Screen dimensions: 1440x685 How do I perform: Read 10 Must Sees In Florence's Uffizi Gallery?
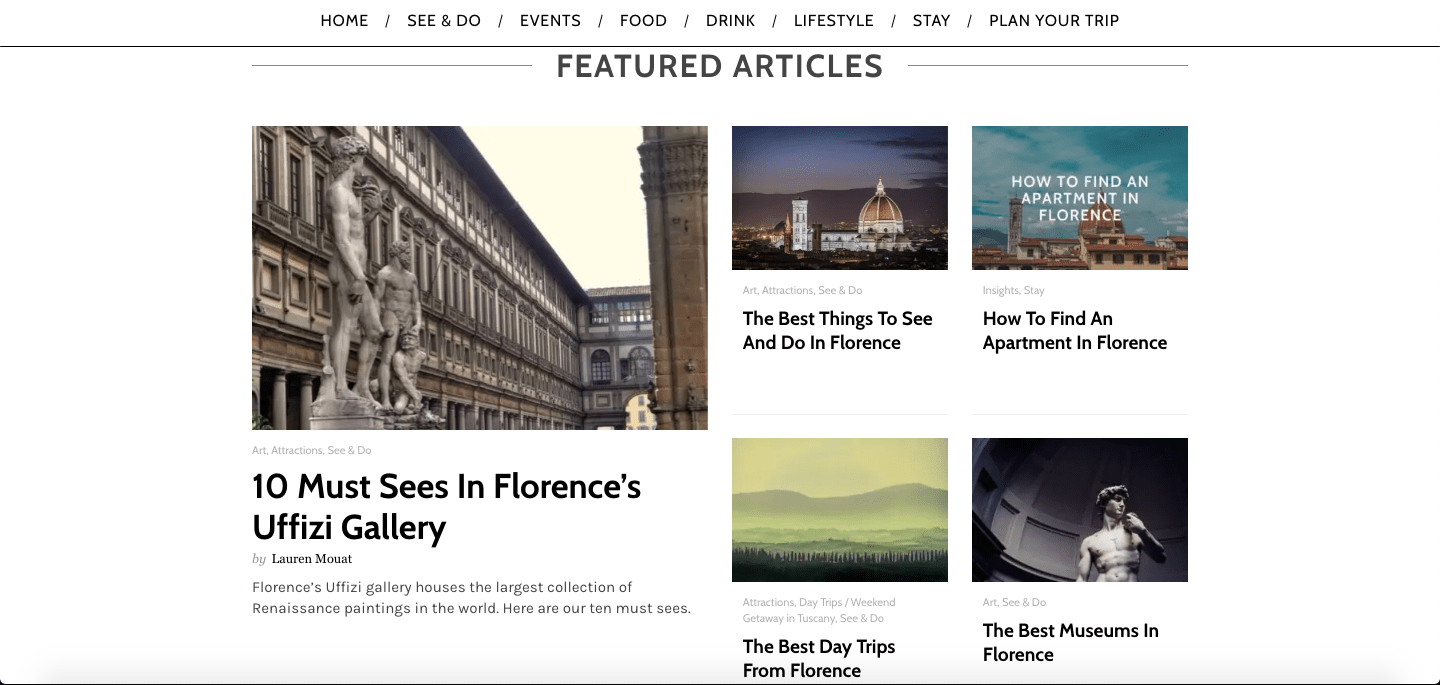click(x=446, y=506)
